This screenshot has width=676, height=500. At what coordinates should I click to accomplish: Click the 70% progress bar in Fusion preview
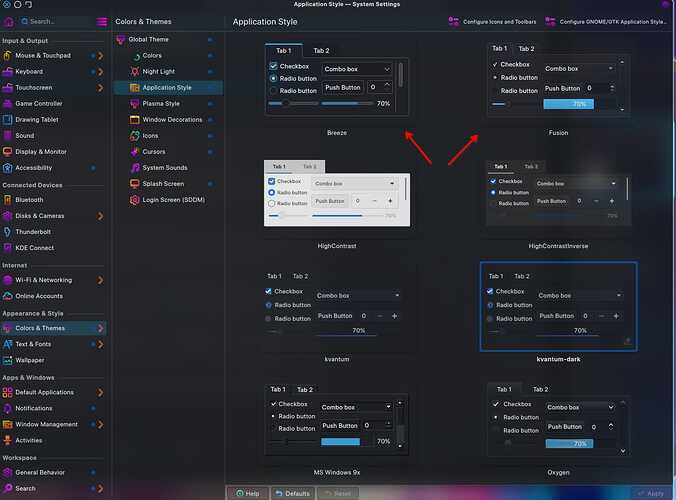coord(568,104)
